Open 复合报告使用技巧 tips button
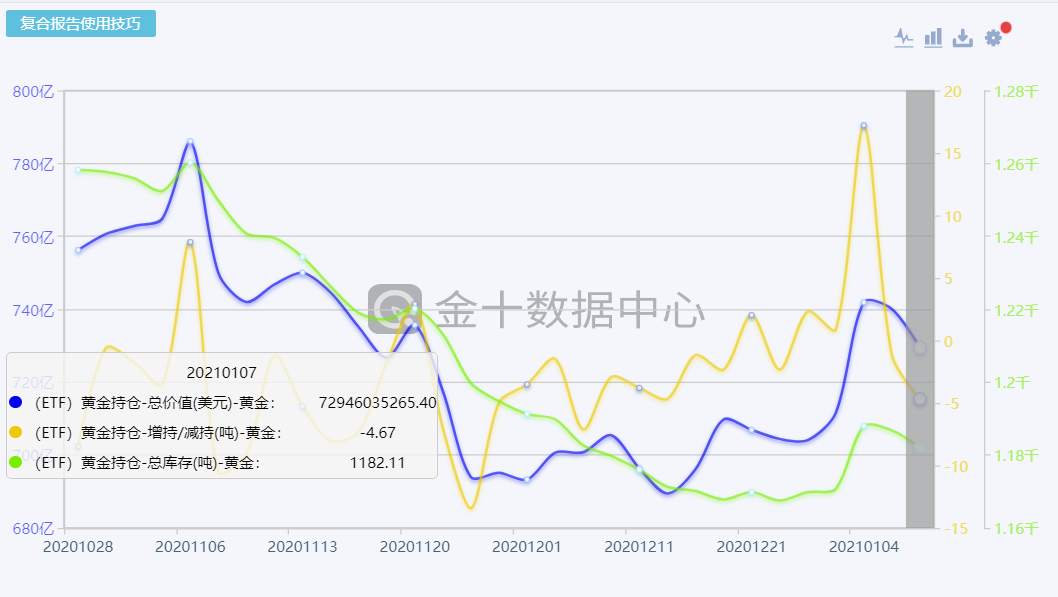This screenshot has height=597, width=1058. tap(81, 24)
